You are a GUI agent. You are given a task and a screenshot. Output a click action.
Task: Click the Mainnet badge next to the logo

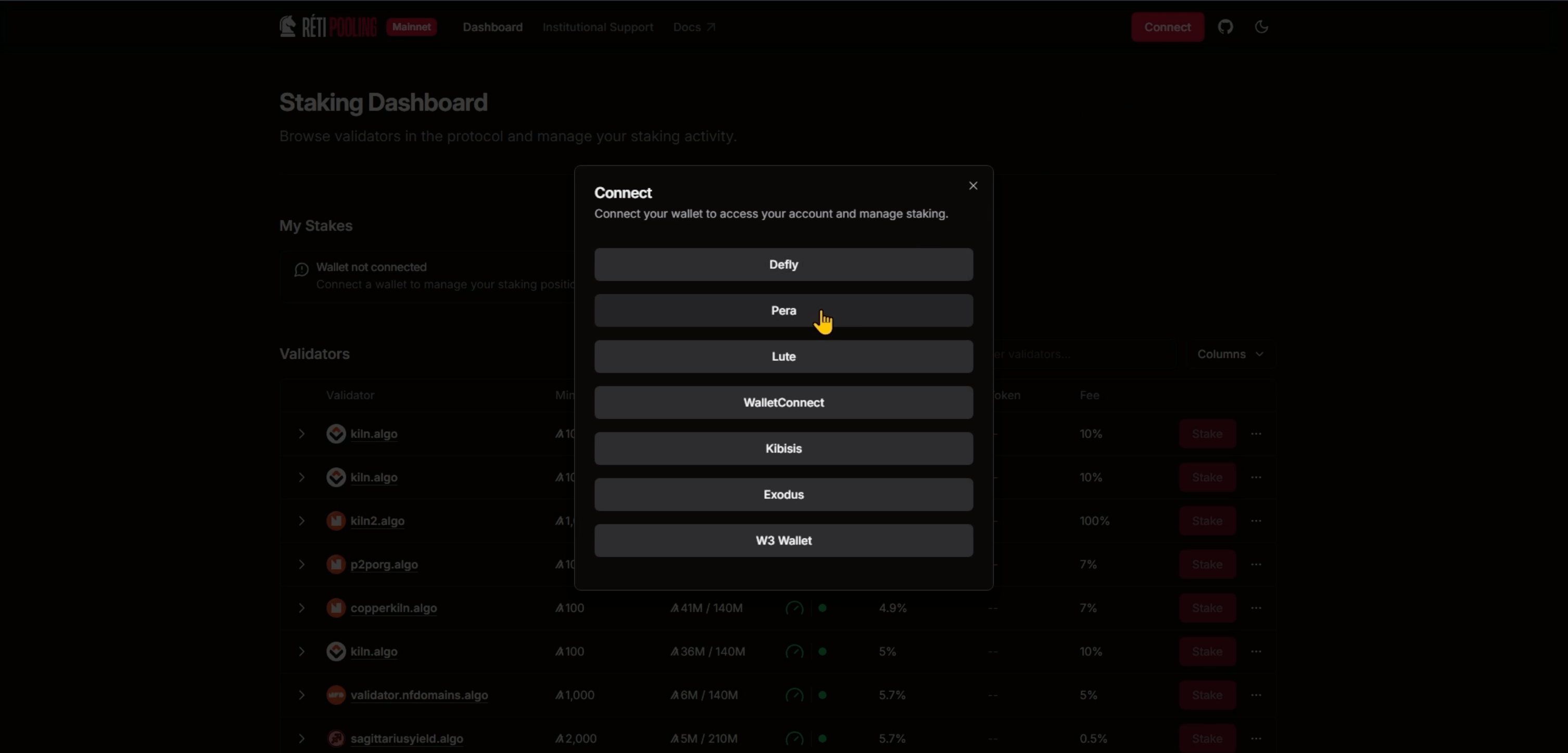click(x=411, y=27)
